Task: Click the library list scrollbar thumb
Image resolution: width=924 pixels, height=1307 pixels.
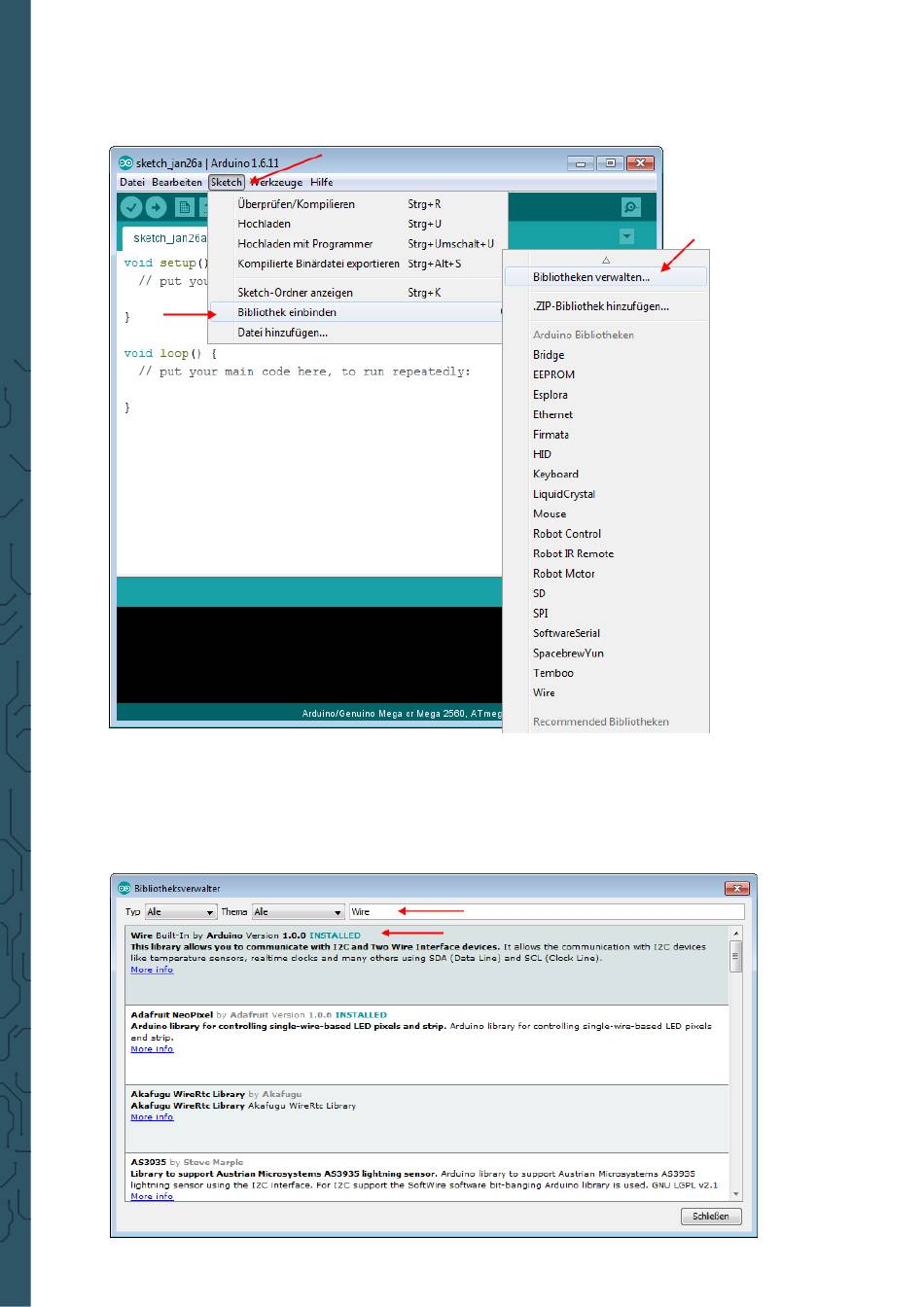Action: 736,957
